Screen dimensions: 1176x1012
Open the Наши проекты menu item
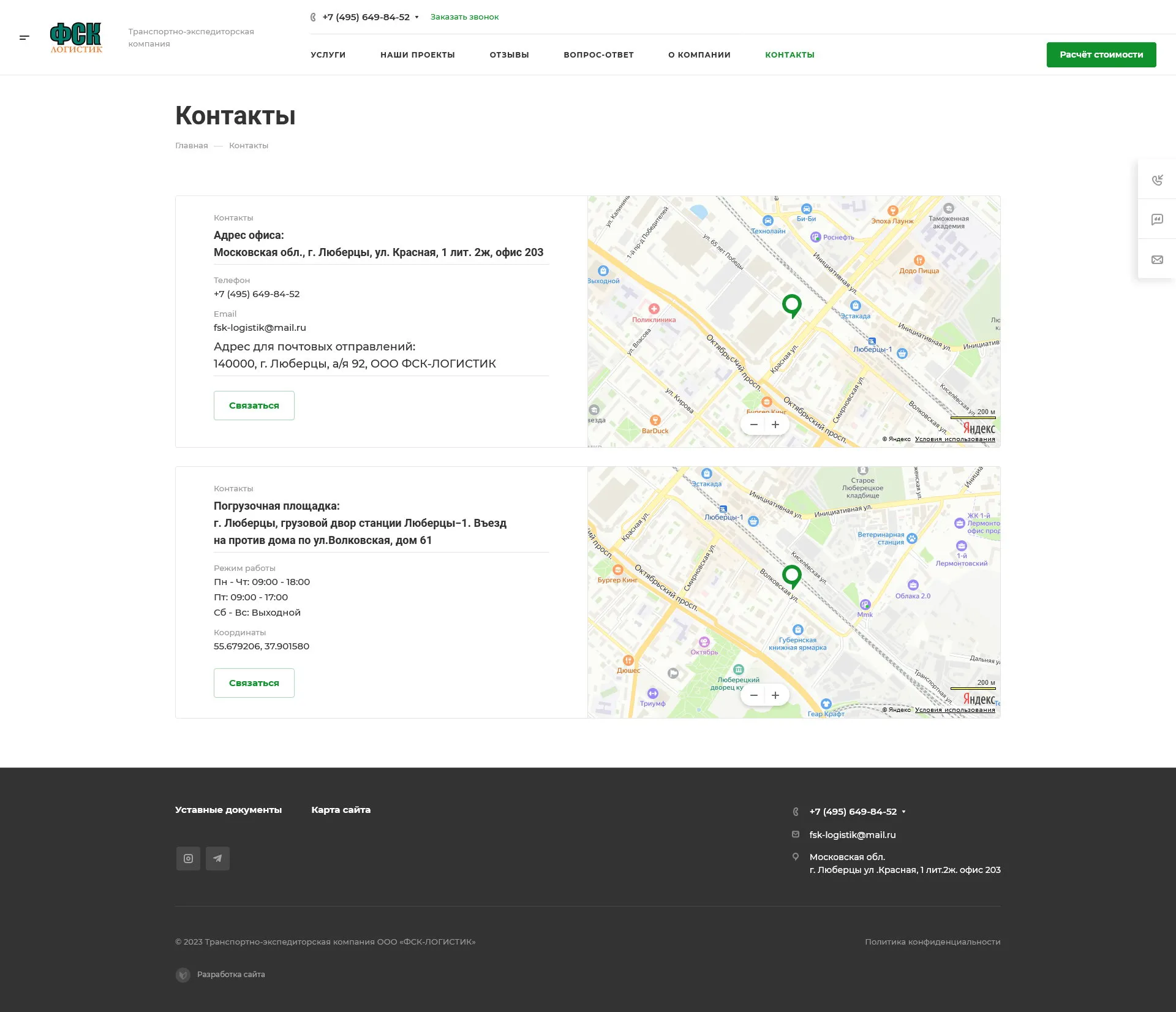pyautogui.click(x=417, y=55)
